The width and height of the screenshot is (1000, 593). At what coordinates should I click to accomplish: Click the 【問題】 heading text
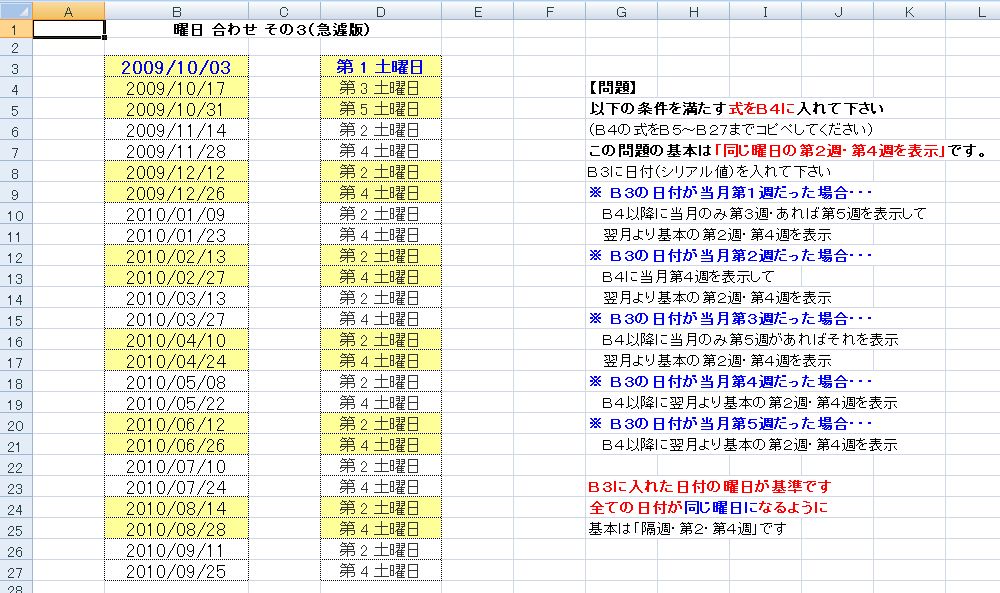(612, 88)
